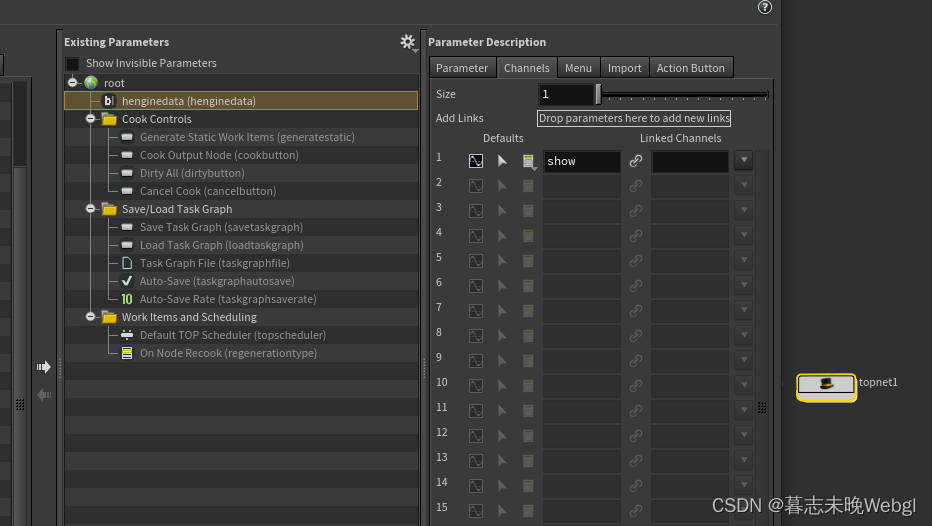932x526 pixels.
Task: Click the left arrow to remove parameter
Action: pos(44,395)
